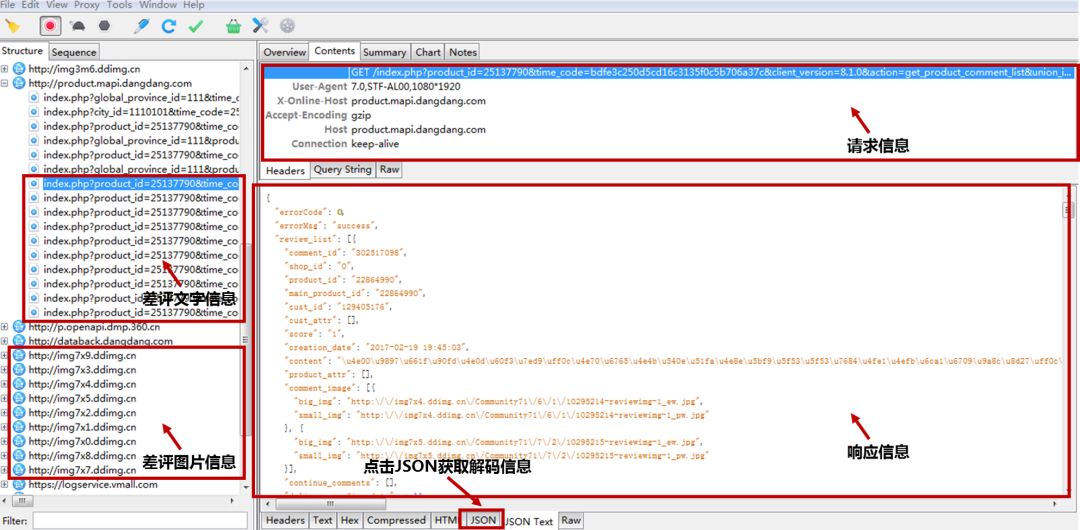The image size is (1080, 530).
Task: Select the response Compressed tab
Action: (396, 520)
